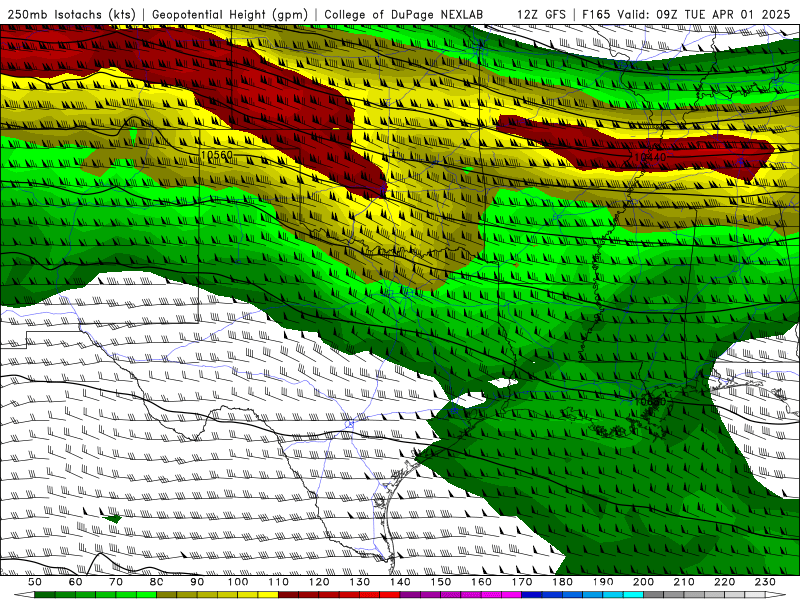
Task: Click the 210 kt colorbar label
Action: point(684,582)
